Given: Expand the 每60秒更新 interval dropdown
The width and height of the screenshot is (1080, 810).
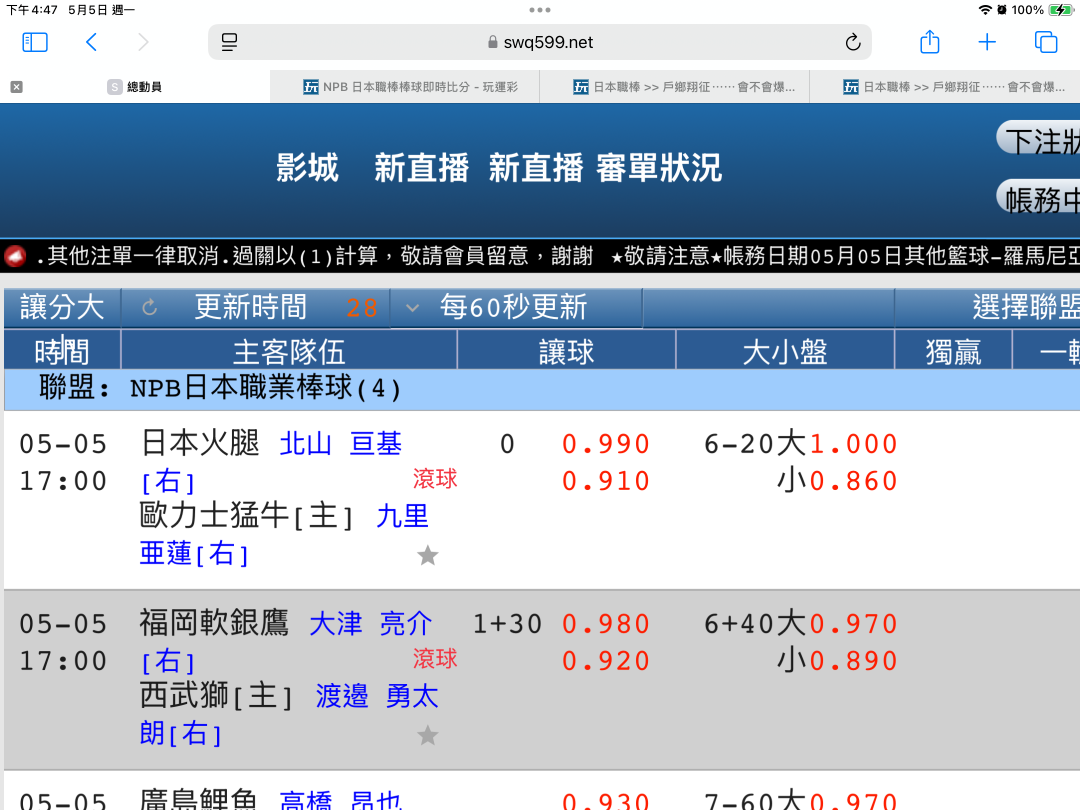Looking at the screenshot, I should point(412,308).
